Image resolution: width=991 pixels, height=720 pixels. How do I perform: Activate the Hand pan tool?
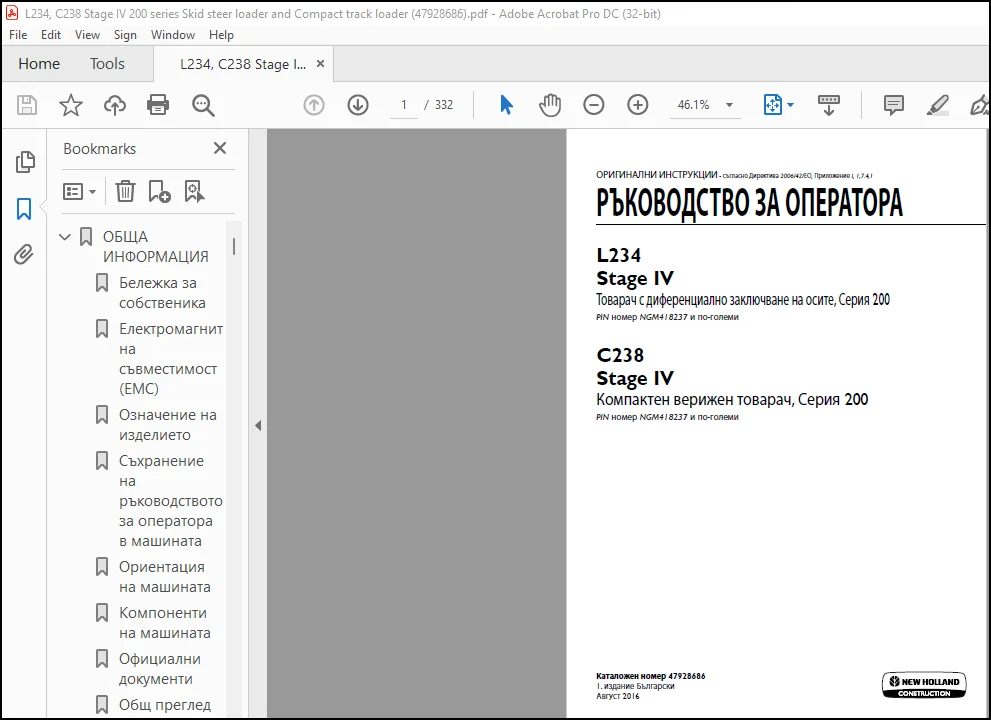click(550, 105)
